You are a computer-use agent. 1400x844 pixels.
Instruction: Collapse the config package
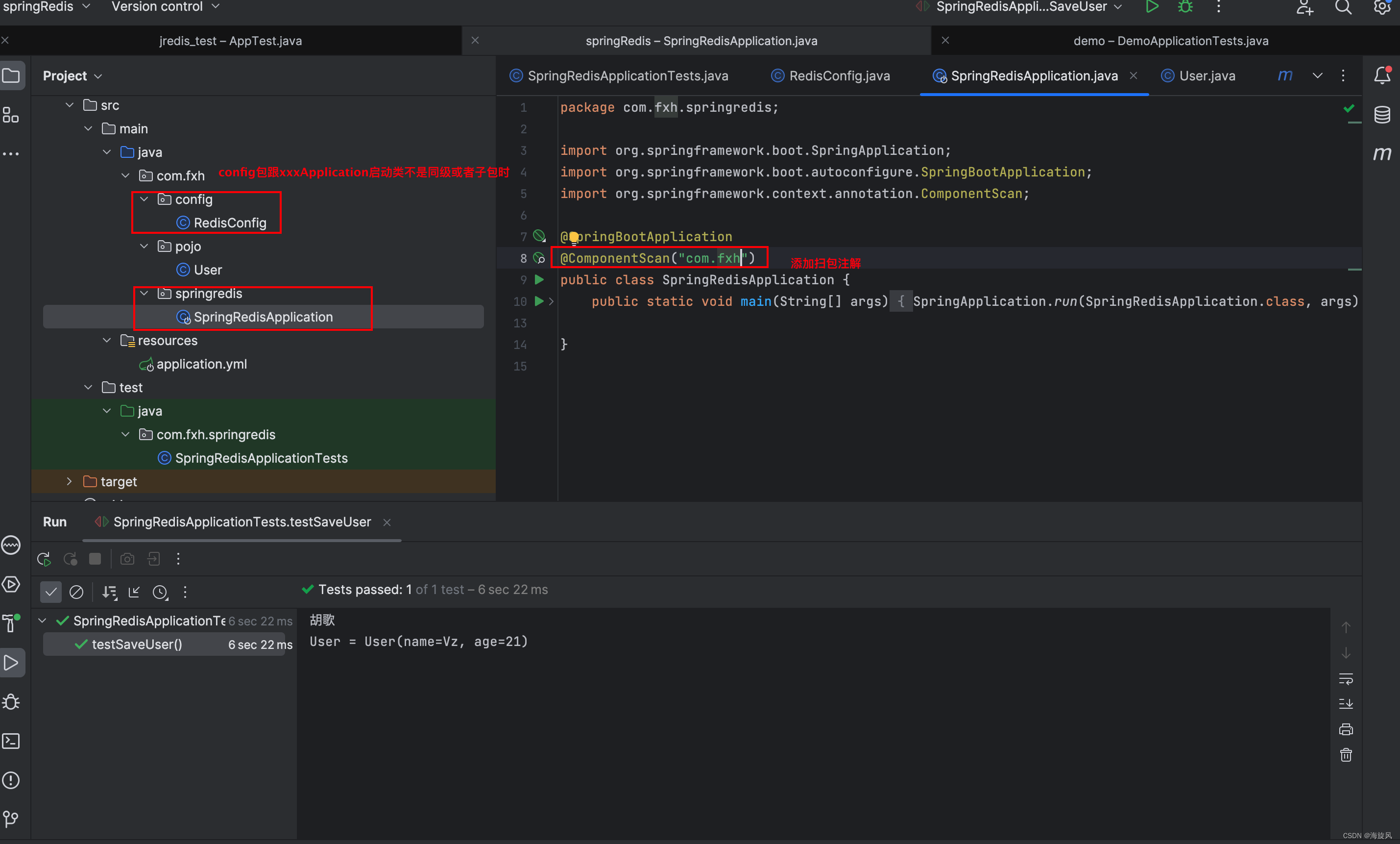[x=145, y=199]
